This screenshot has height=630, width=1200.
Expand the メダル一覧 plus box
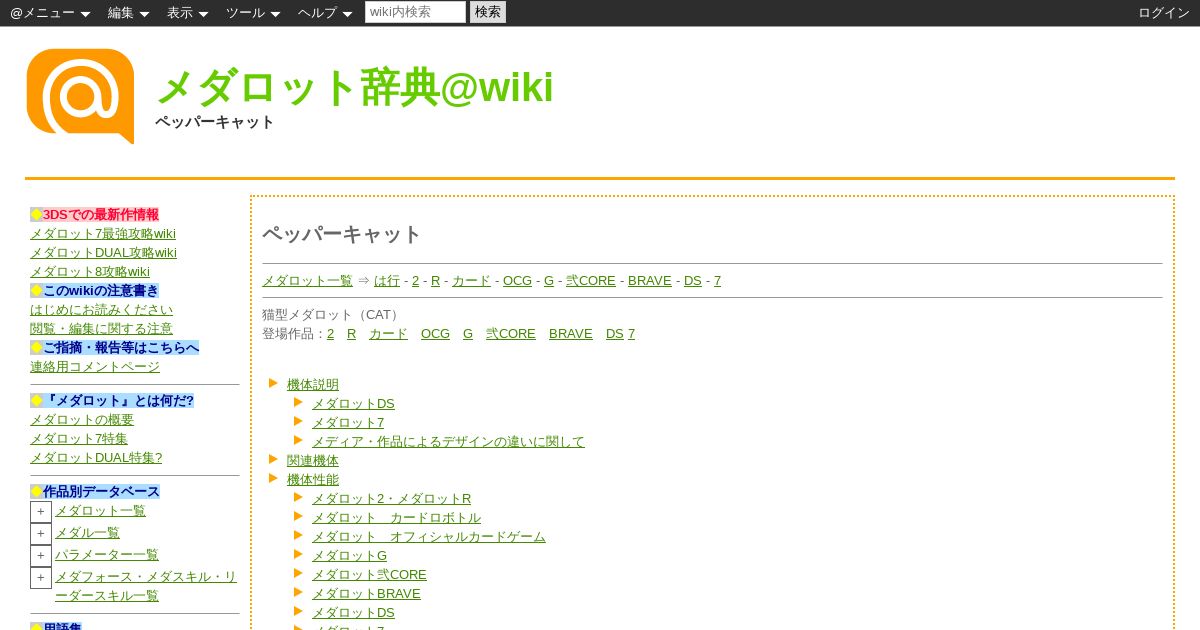[41, 534]
